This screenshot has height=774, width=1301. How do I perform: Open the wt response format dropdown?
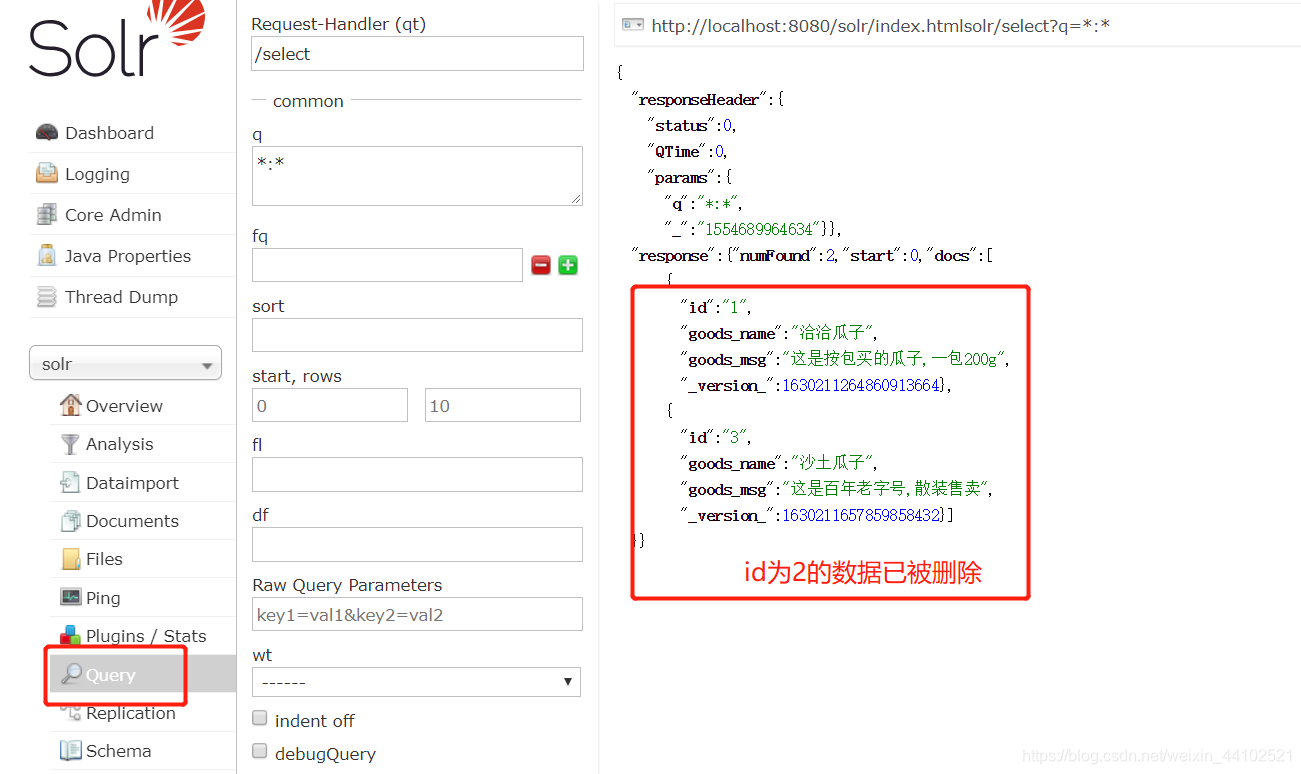(416, 682)
